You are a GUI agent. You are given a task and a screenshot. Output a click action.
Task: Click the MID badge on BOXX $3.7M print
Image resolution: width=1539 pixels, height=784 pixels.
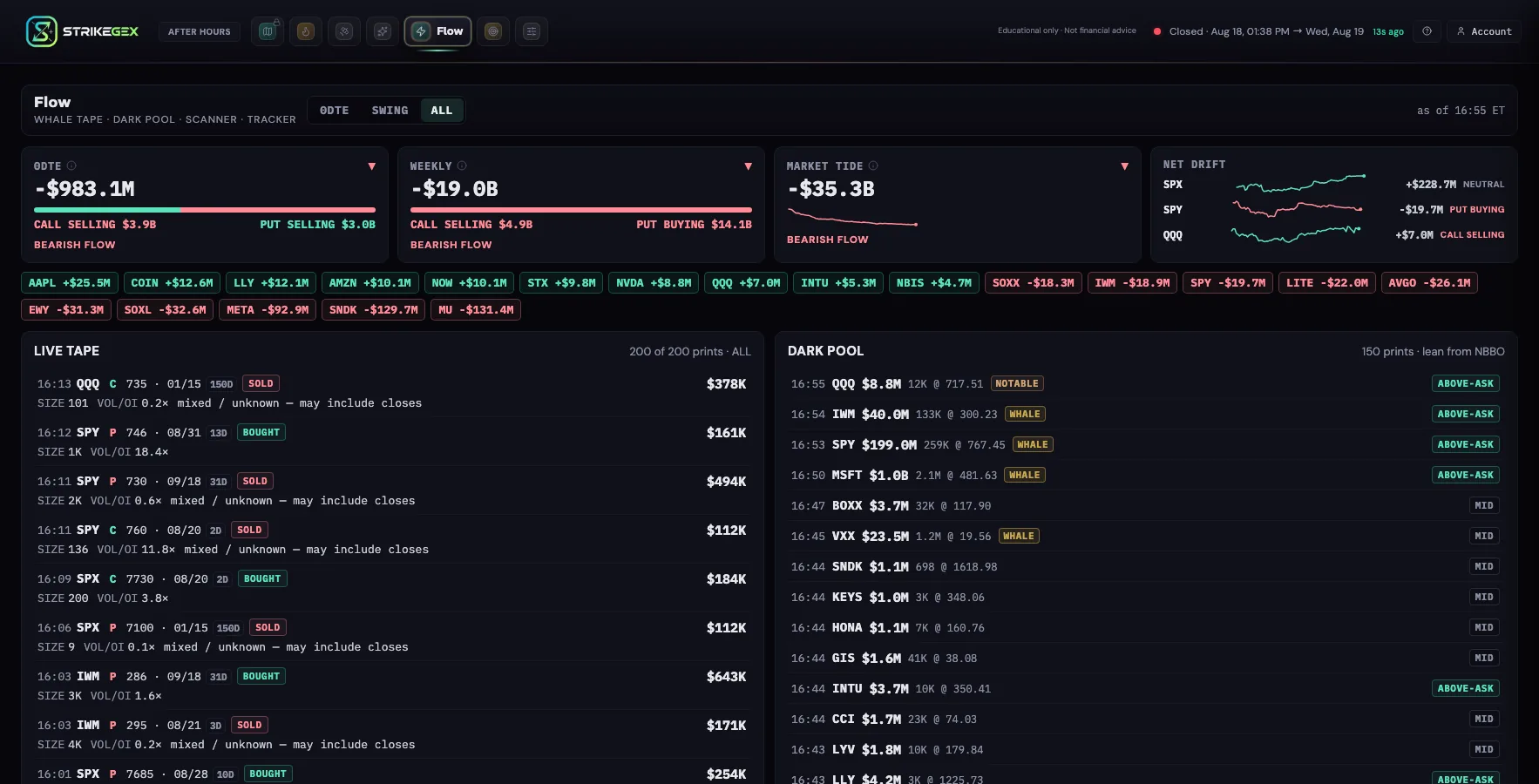tap(1484, 505)
